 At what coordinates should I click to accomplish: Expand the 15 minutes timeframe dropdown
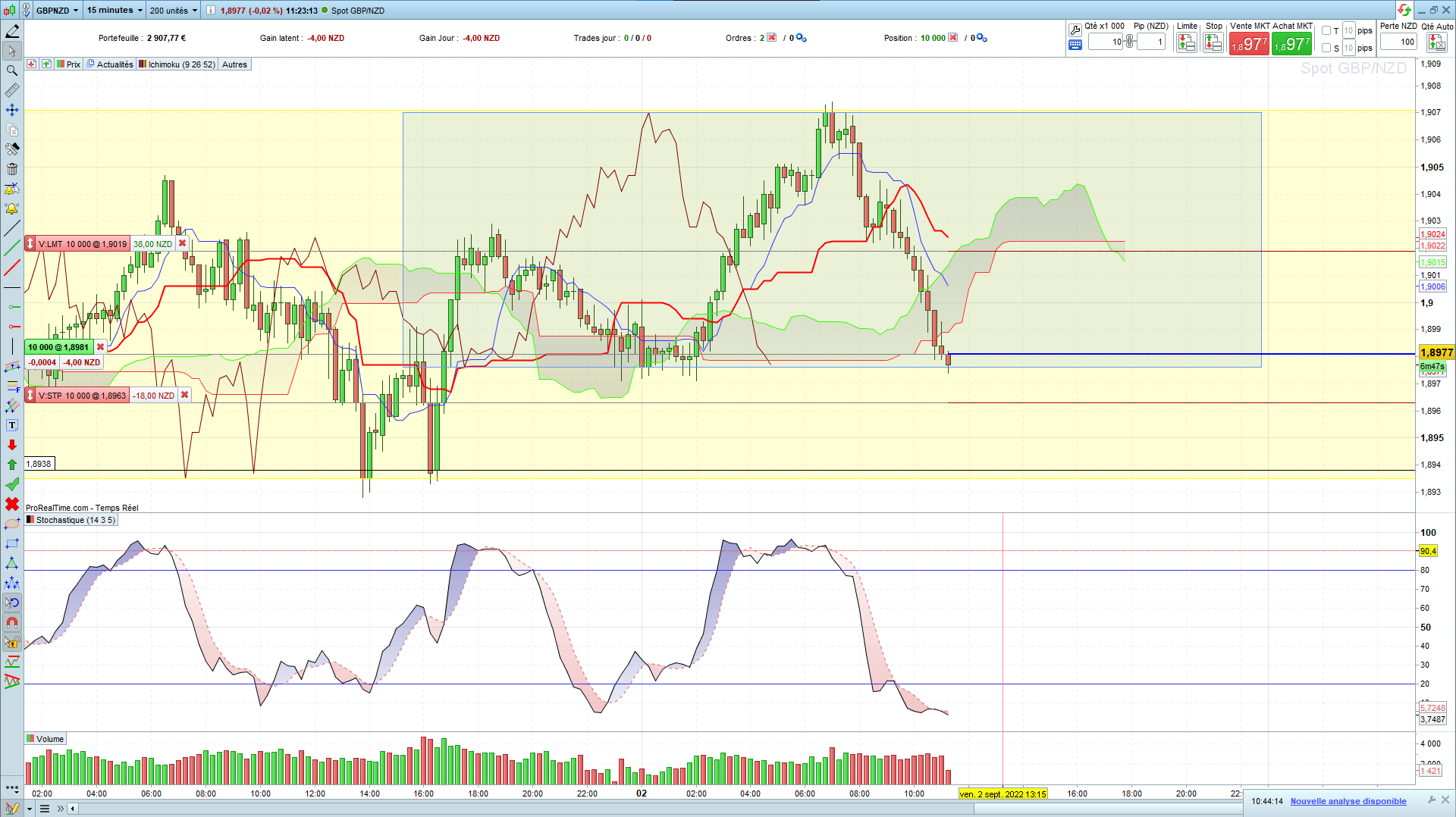[x=115, y=10]
